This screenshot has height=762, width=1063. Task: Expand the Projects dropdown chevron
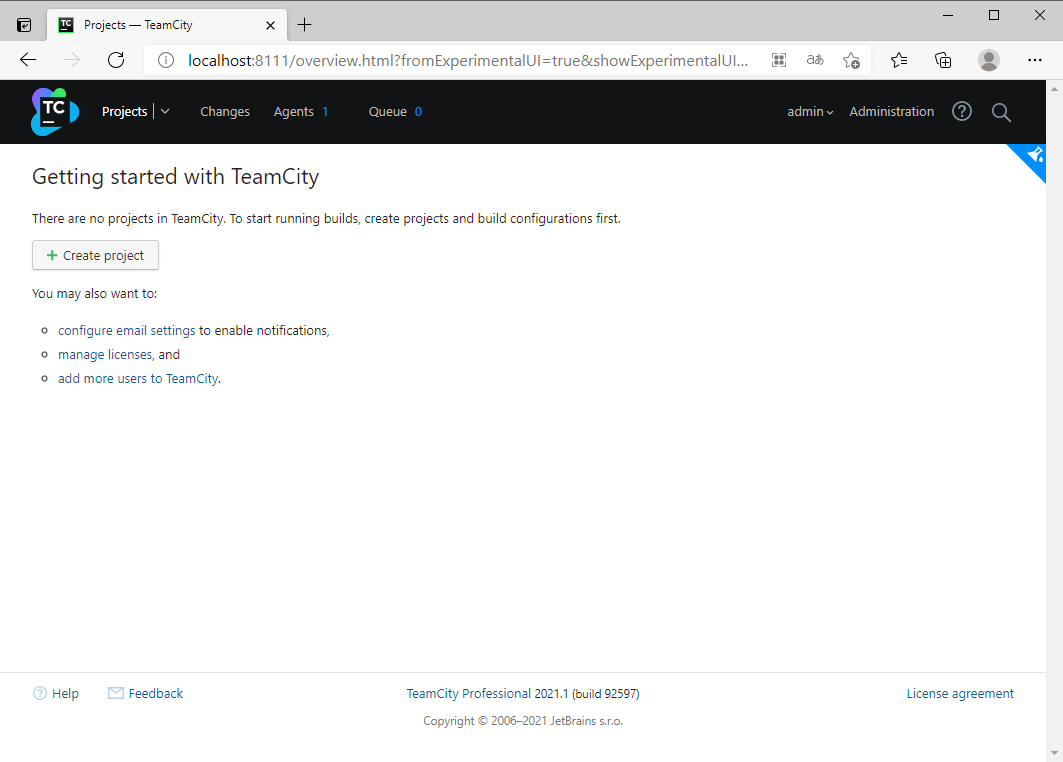[x=165, y=112]
